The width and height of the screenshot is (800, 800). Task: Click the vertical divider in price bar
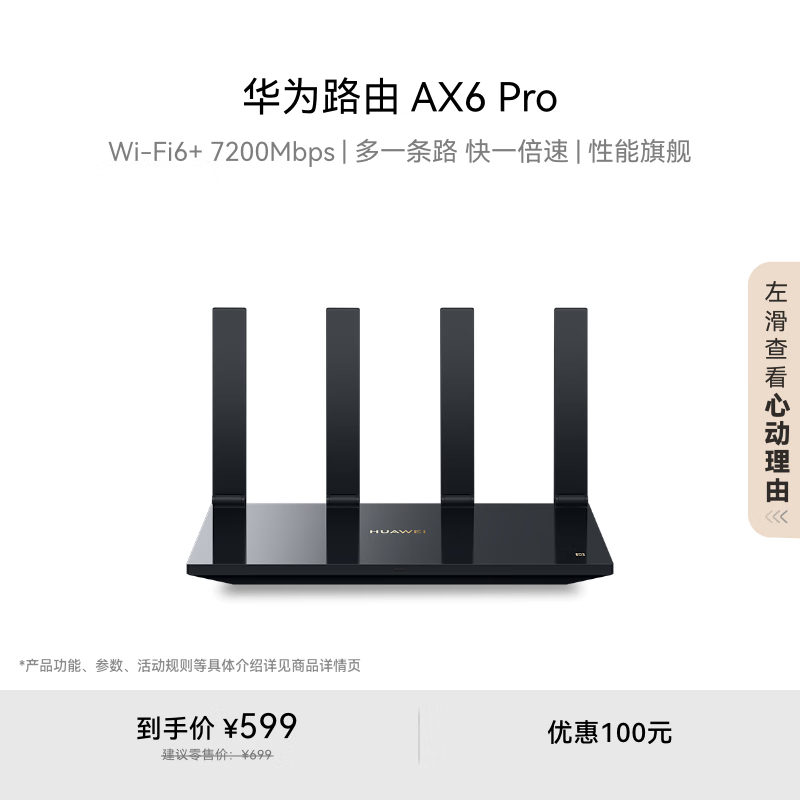(419, 736)
